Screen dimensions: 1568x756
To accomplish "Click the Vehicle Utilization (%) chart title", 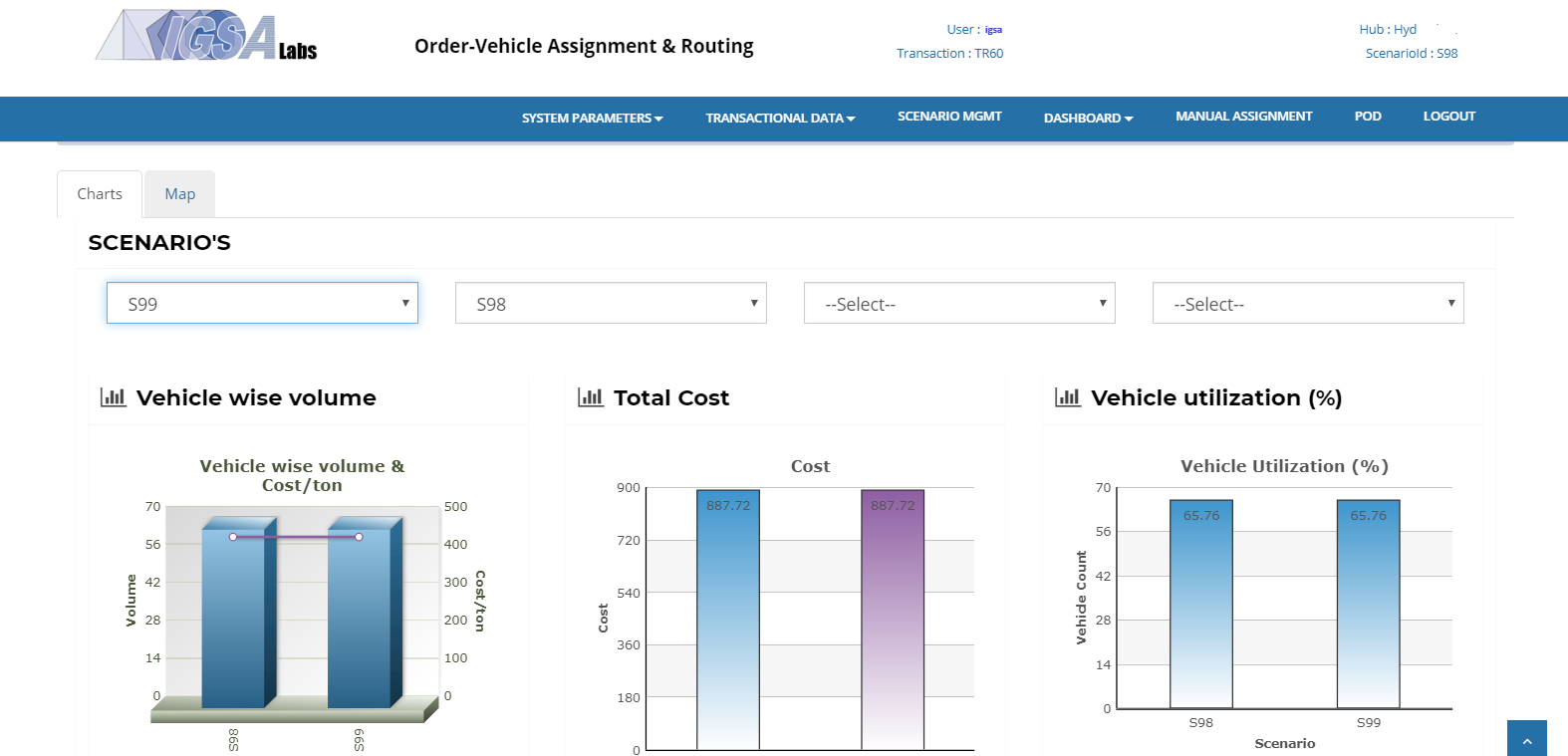I will 1284,466.
